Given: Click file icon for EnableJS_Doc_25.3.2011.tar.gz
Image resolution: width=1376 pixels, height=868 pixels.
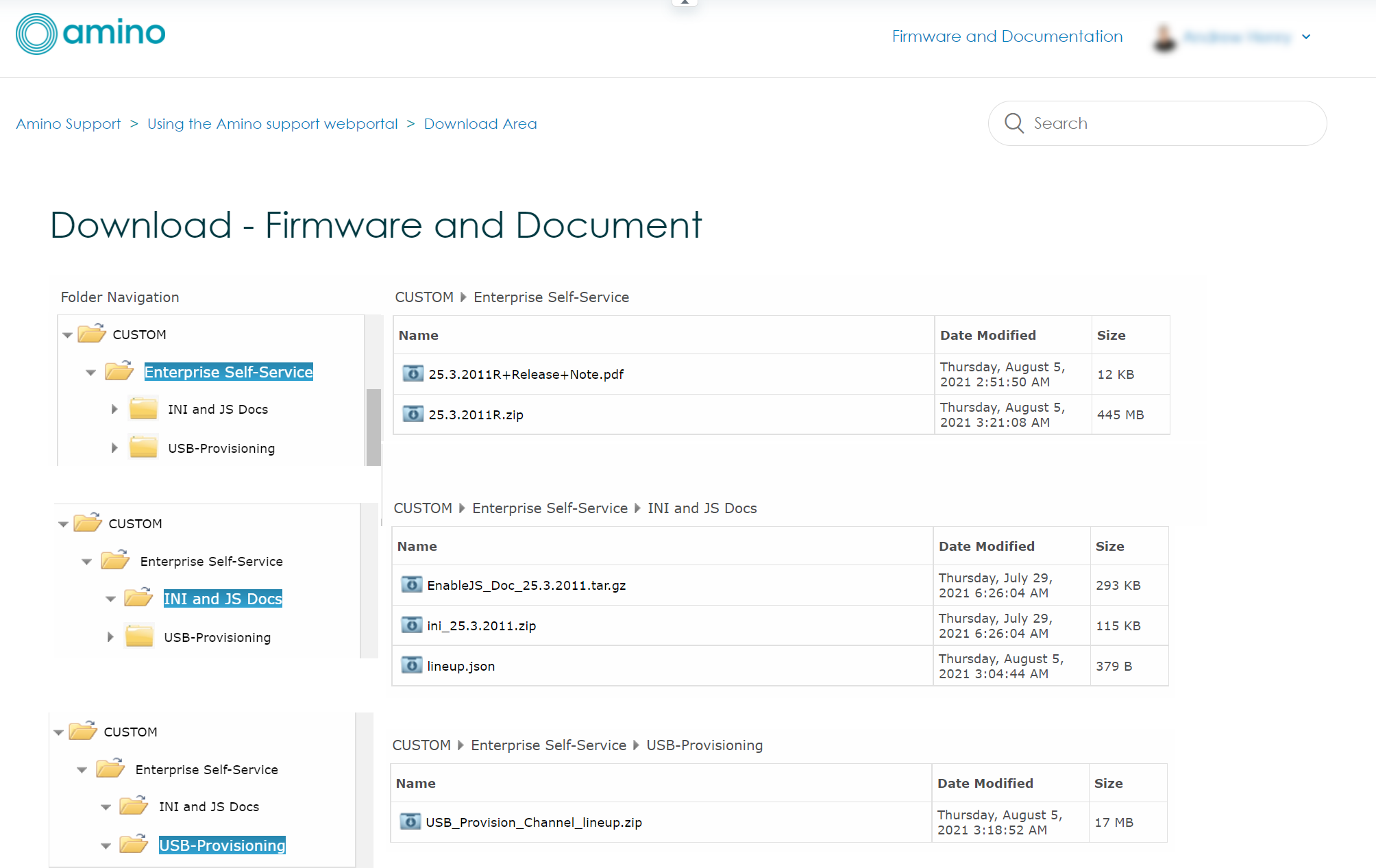Looking at the screenshot, I should (x=411, y=584).
